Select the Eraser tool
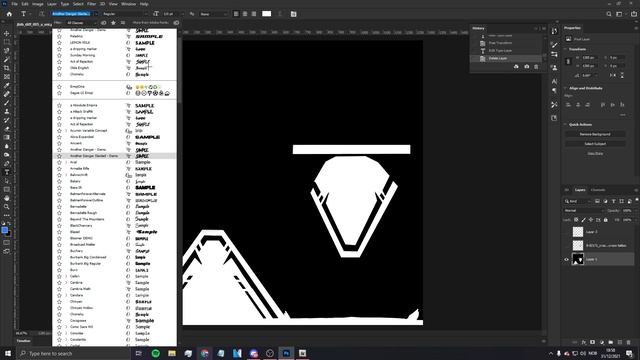Viewport: 640px width, 360px height. [x=7, y=129]
